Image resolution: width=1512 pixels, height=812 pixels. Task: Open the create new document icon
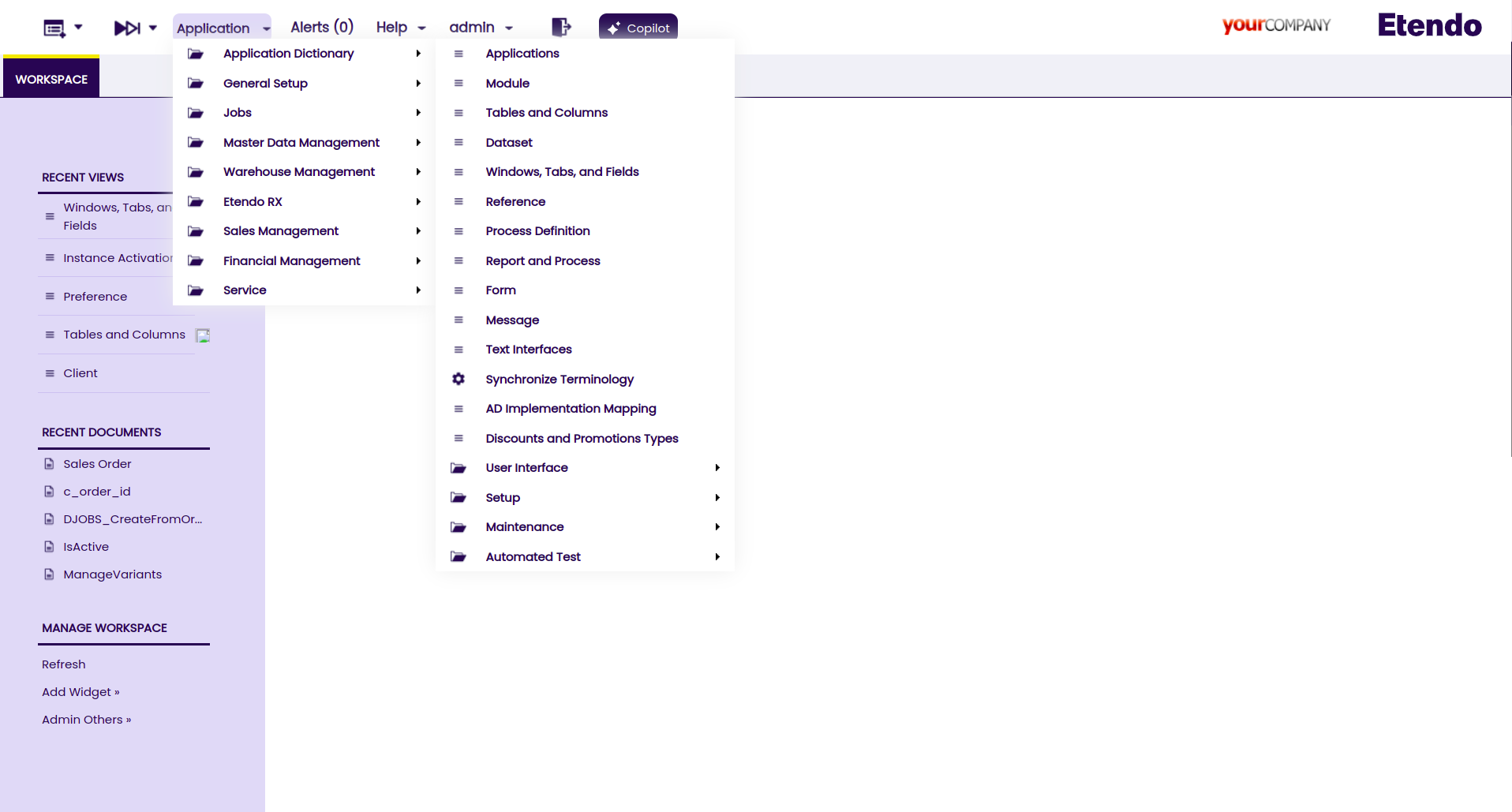click(x=54, y=28)
